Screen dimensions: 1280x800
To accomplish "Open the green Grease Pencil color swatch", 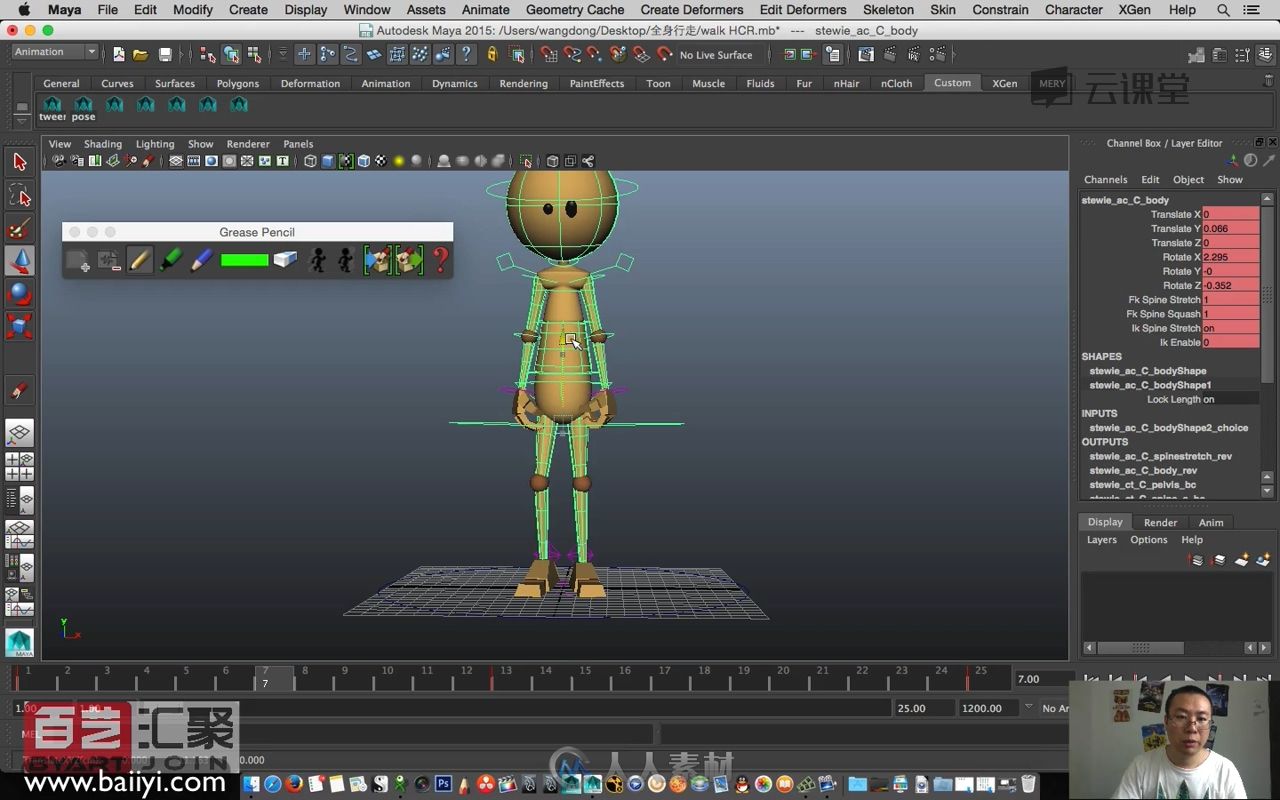I will pos(244,261).
